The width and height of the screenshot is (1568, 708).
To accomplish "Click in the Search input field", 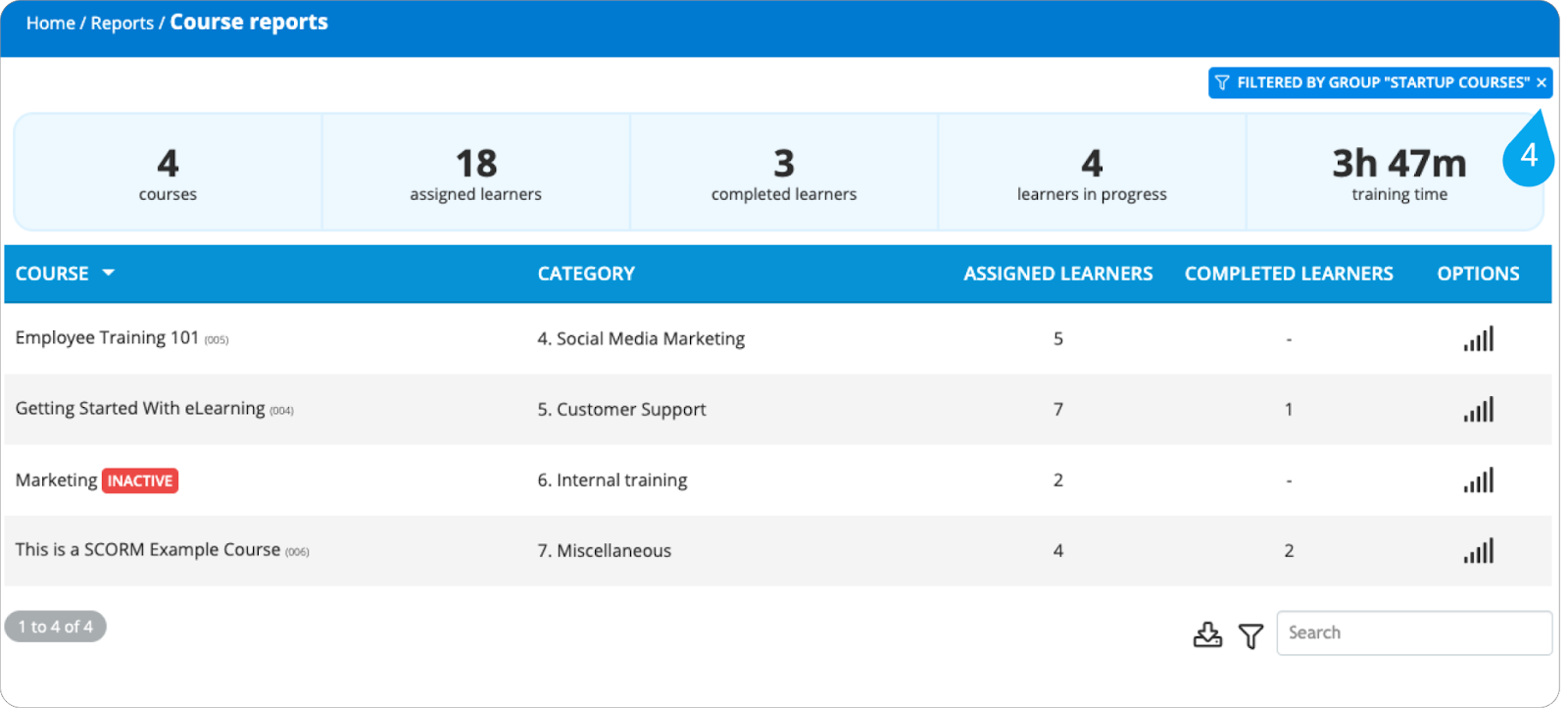I will tap(1413, 633).
